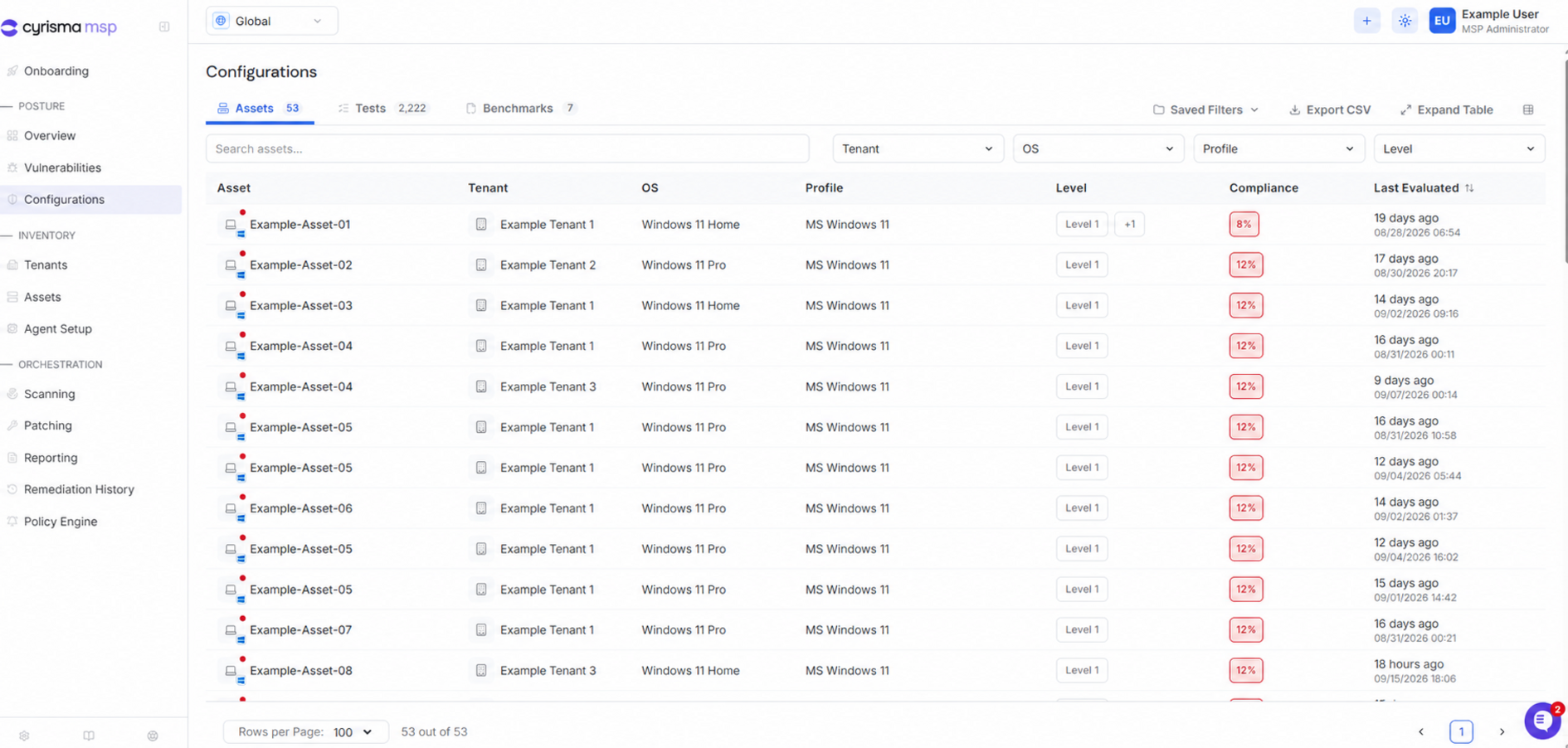Click Example-Asset-01 laptop device icon
This screenshot has height=748, width=1568.
coord(231,225)
